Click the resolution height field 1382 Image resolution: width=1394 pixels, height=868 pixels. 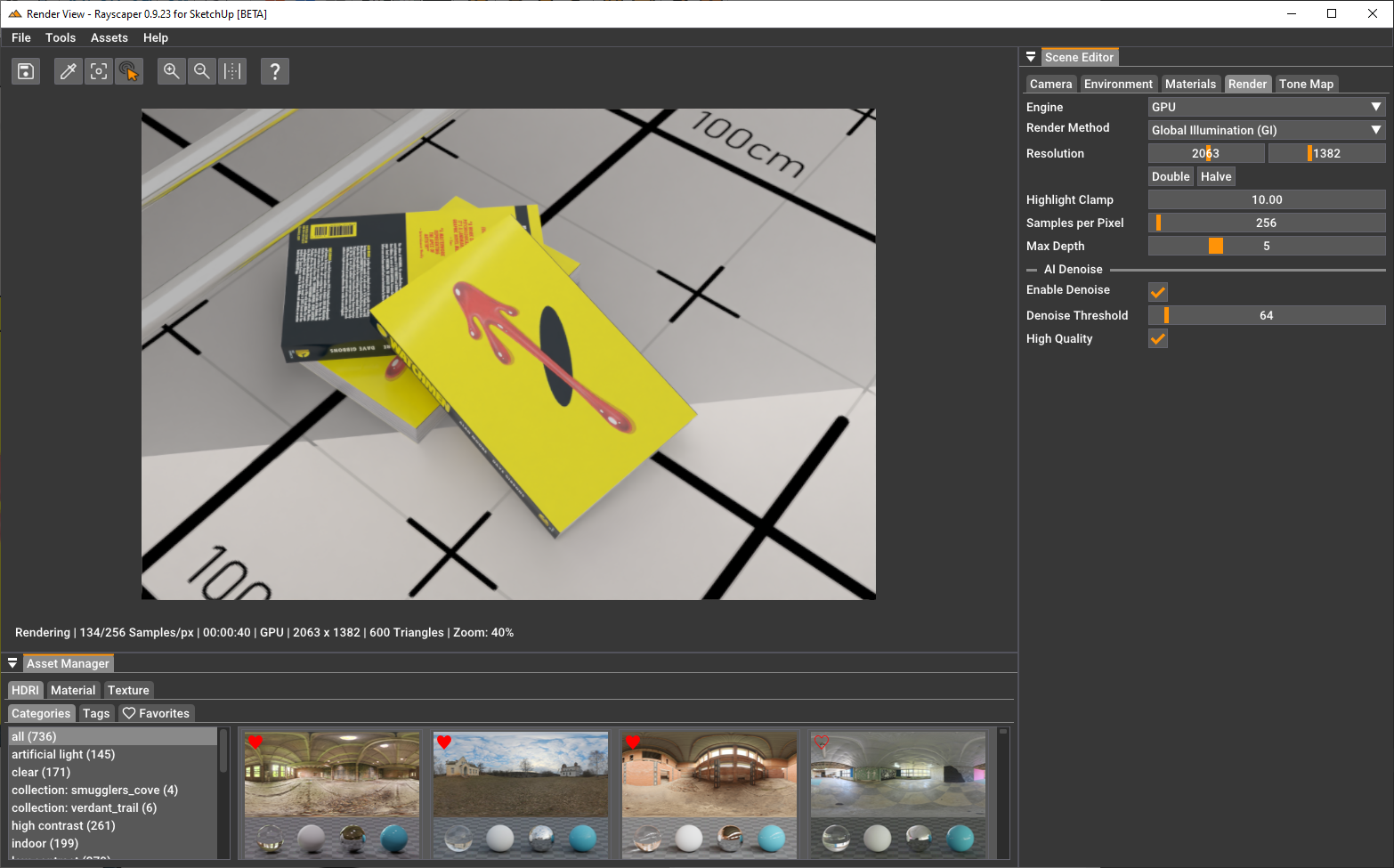(x=1326, y=153)
